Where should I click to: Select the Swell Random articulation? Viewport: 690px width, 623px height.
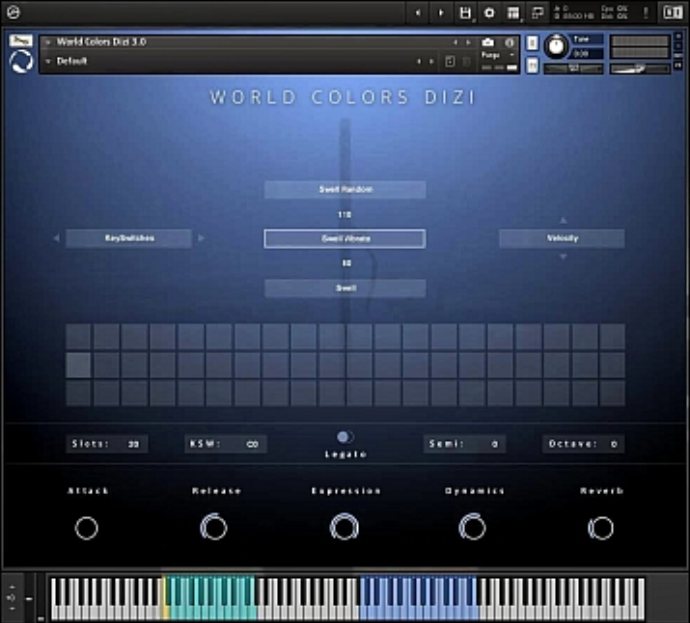point(345,190)
